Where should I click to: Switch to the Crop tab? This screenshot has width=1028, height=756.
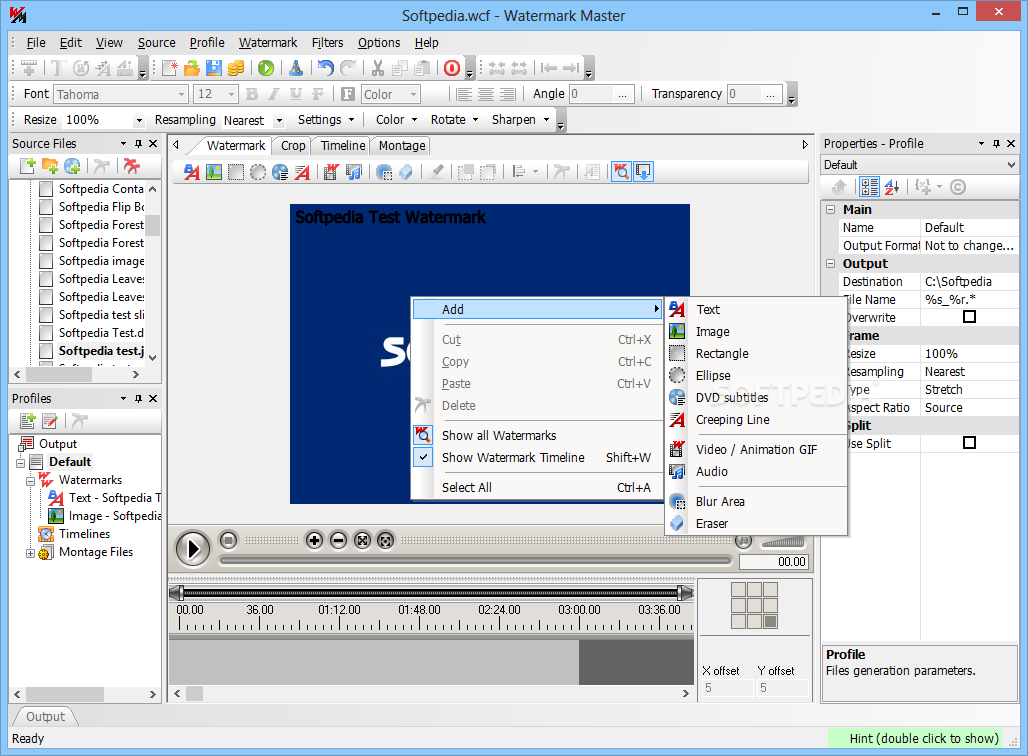(293, 146)
